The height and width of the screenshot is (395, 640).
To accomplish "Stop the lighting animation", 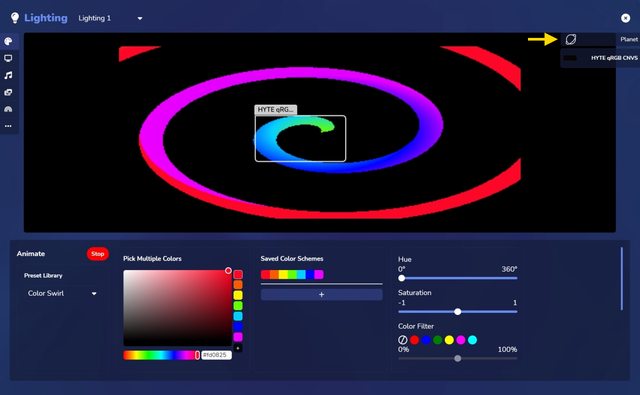I will 98,254.
